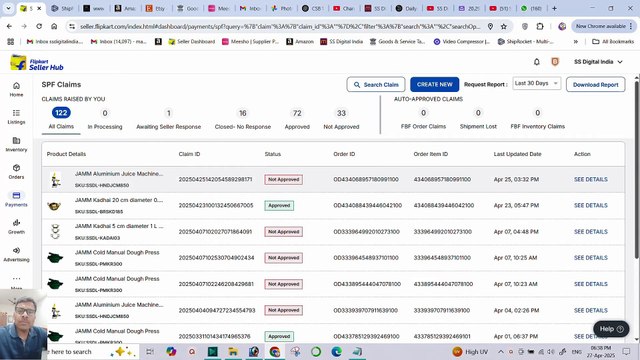Click the Approved status for Apr 23 claim
Image resolution: width=640 pixels, height=360 pixels.
[279, 205]
